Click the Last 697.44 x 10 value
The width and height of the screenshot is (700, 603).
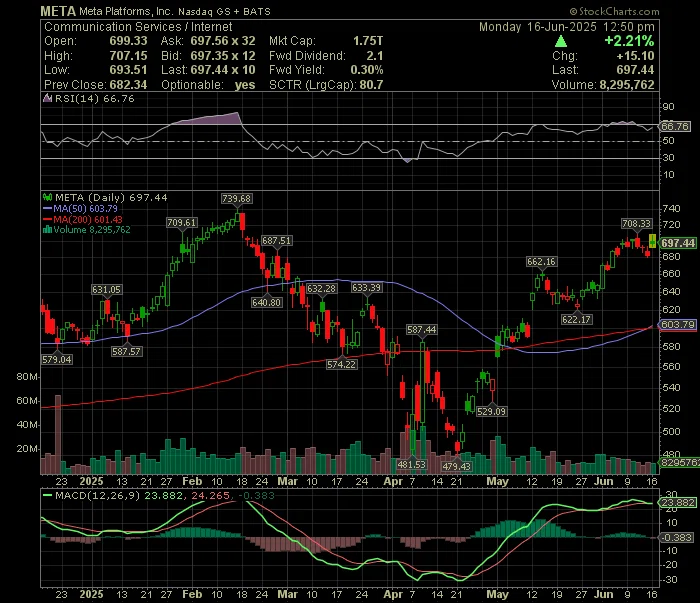tap(223, 70)
